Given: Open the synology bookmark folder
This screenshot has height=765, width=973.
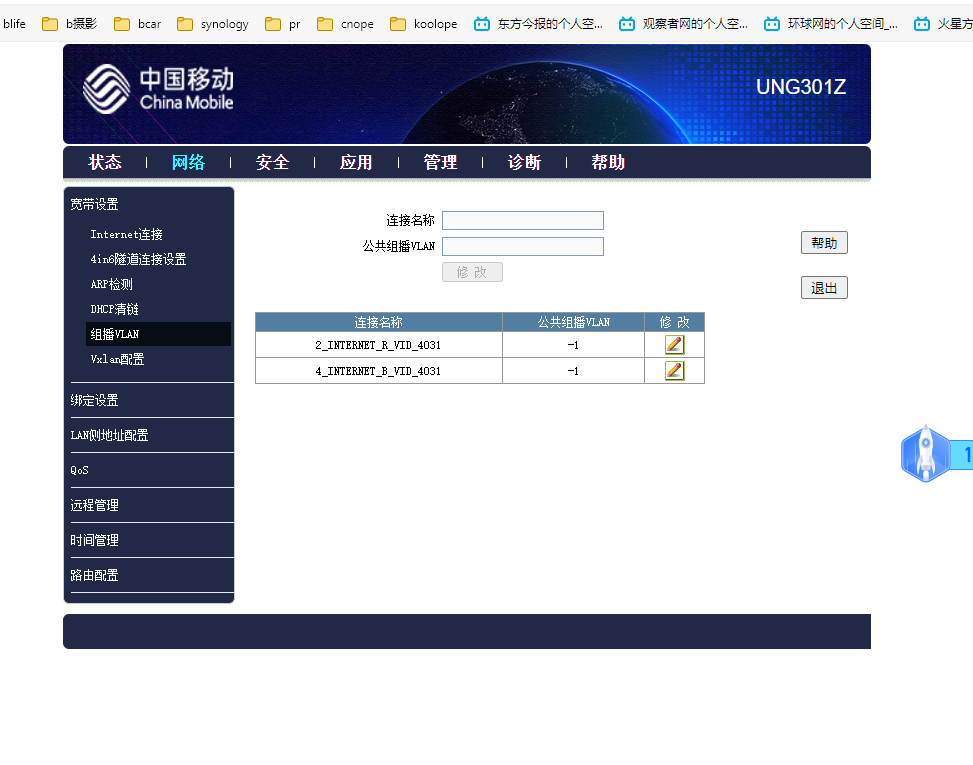Looking at the screenshot, I should point(212,24).
